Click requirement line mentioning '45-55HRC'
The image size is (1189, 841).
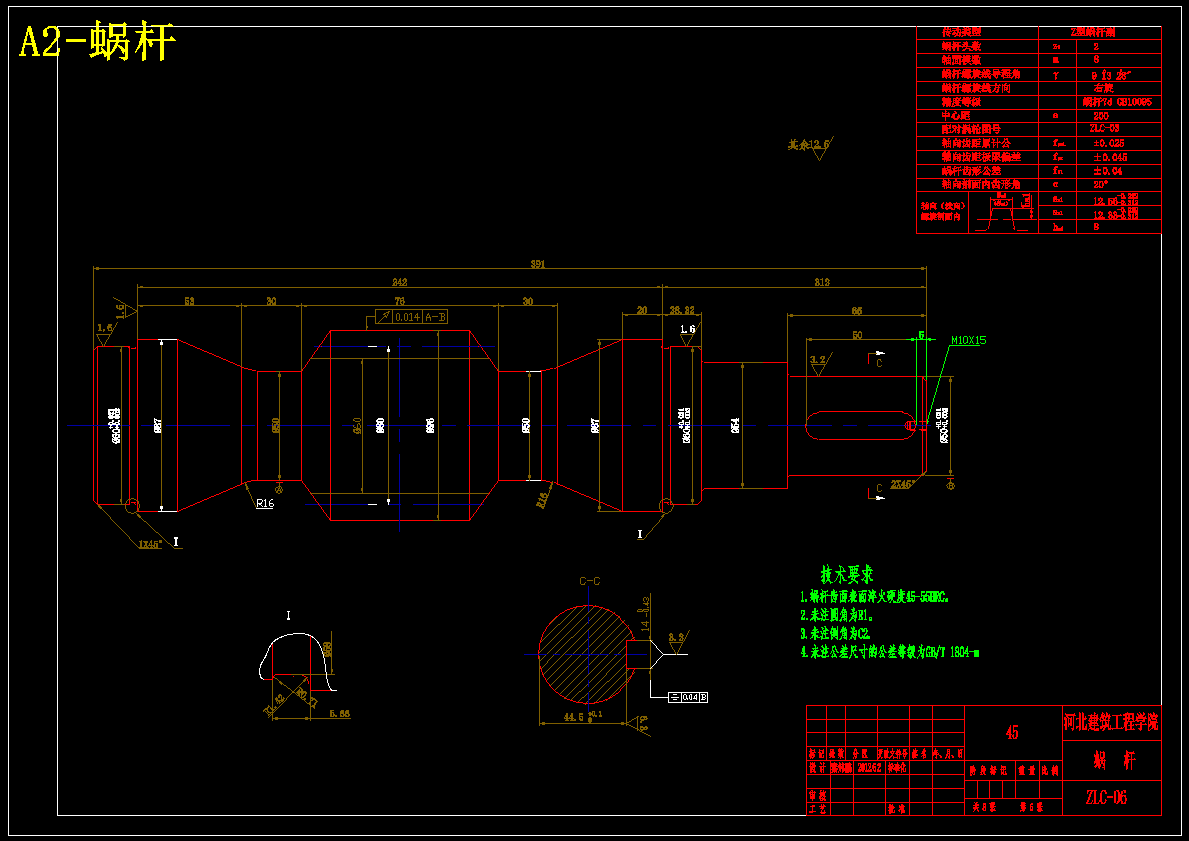[x=875, y=596]
